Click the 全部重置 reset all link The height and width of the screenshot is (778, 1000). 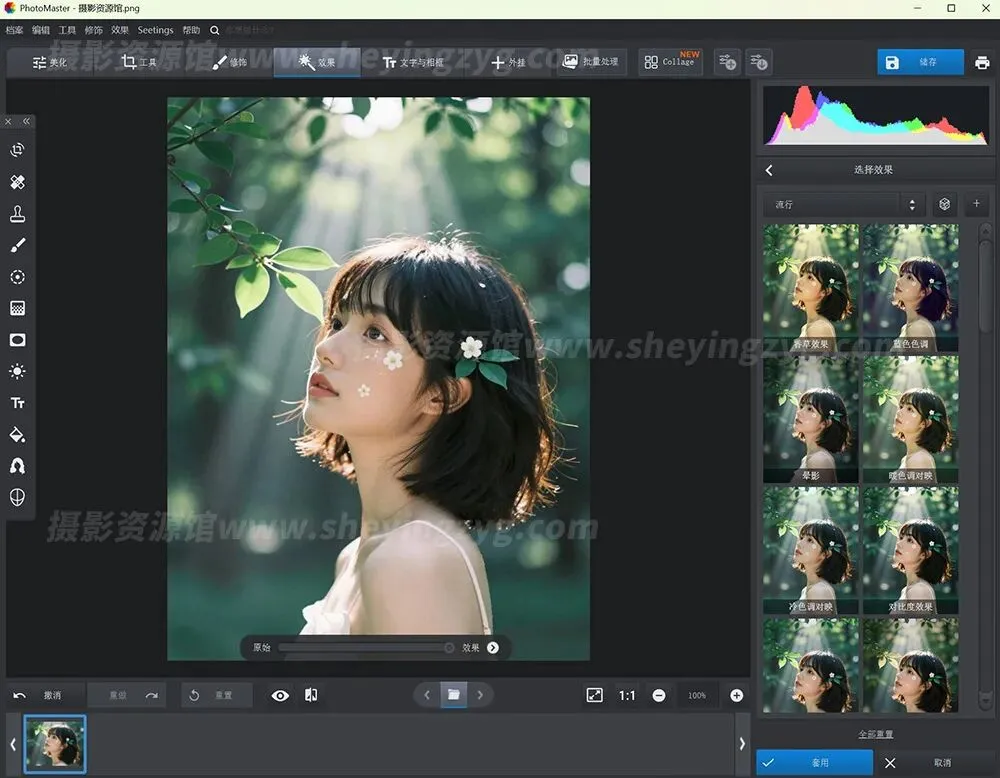point(876,734)
